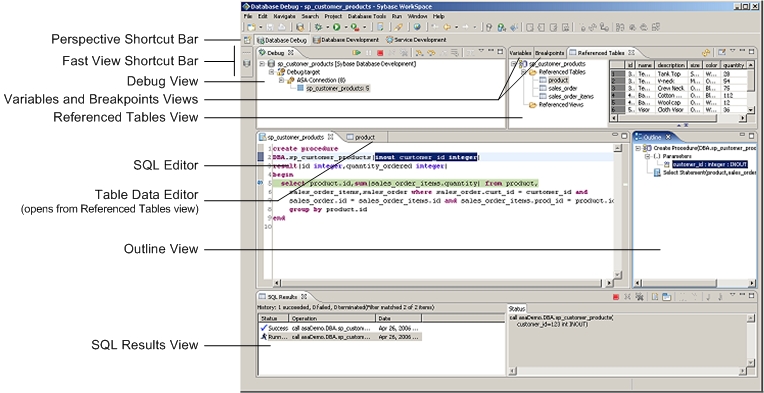Image resolution: width=764 pixels, height=393 pixels.
Task: Select the Status tab in SQL Results
Action: pos(516,309)
